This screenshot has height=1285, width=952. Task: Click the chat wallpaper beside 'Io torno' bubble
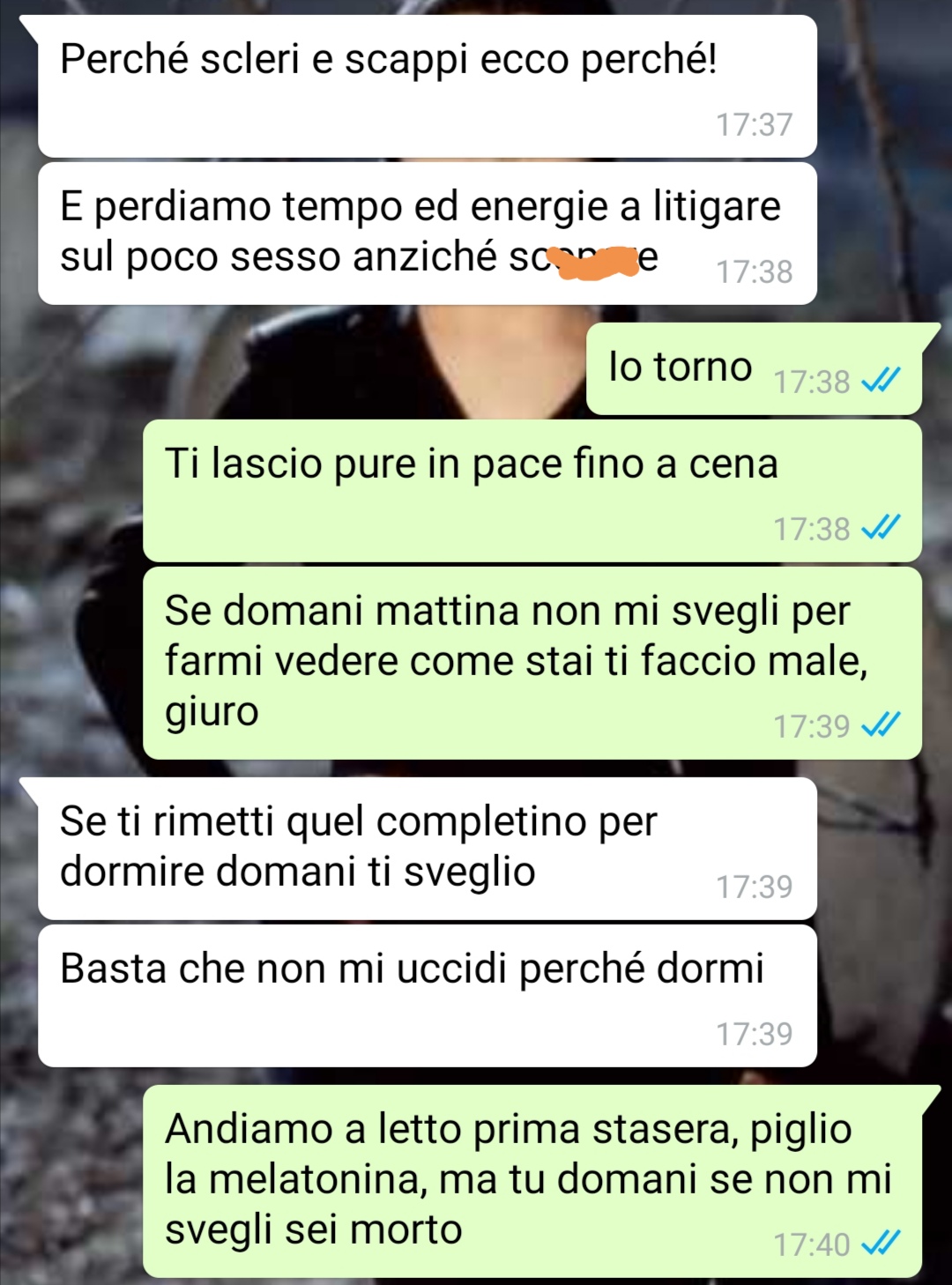[x=309, y=368]
